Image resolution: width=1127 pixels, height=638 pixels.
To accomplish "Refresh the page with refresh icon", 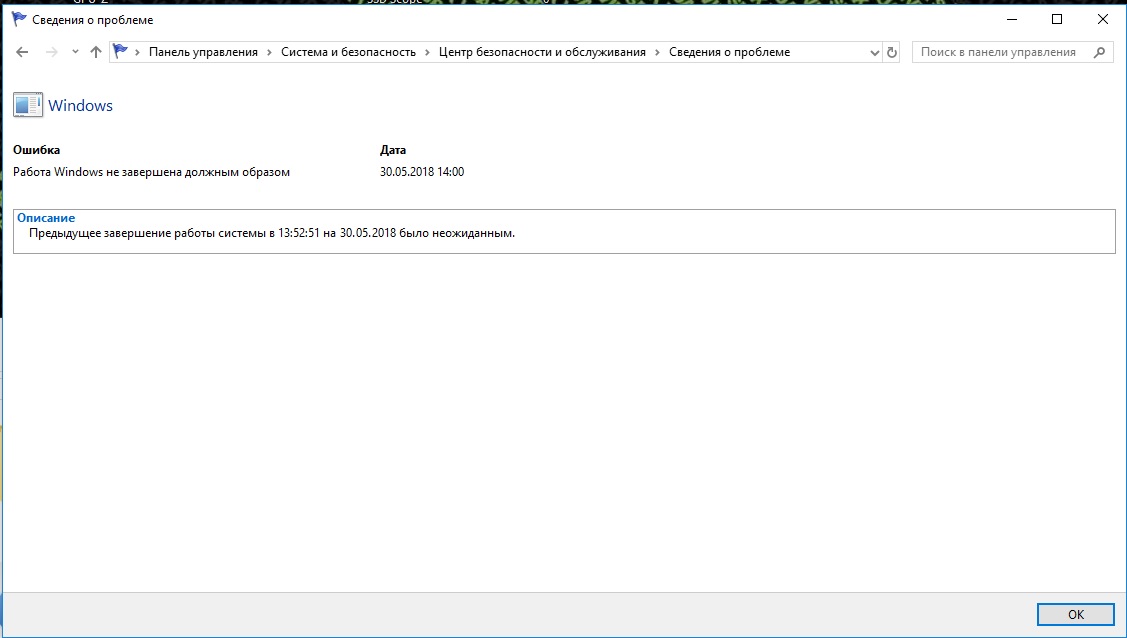I will tap(892, 52).
